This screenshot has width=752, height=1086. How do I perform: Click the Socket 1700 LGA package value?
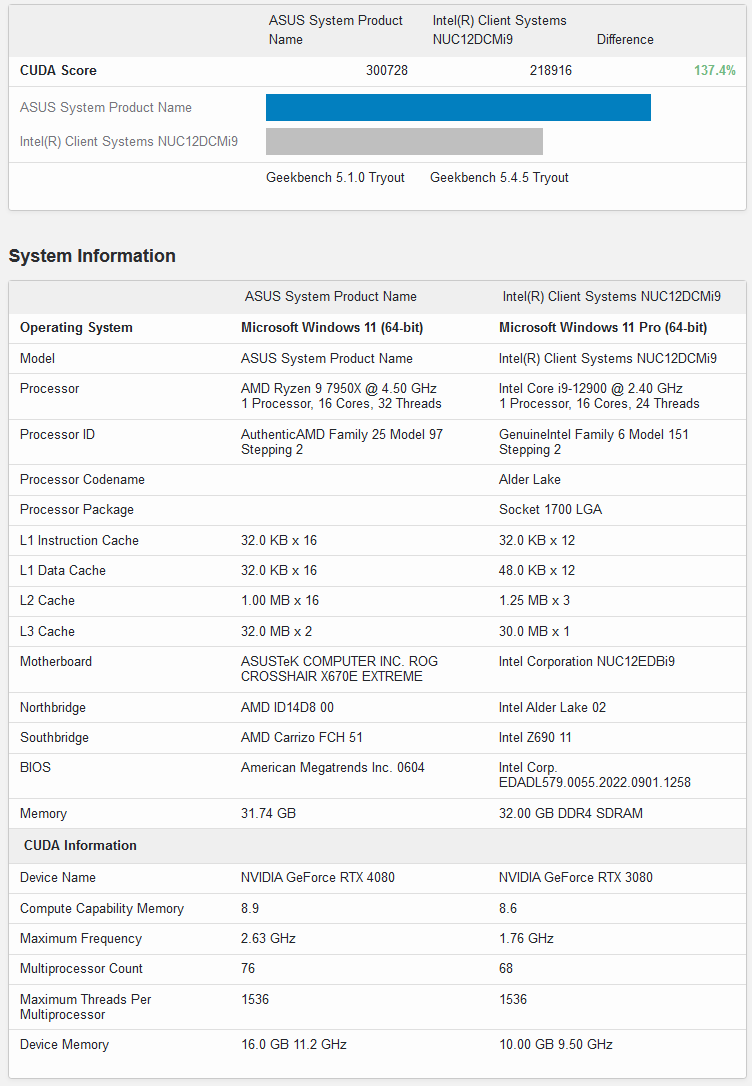click(x=550, y=510)
